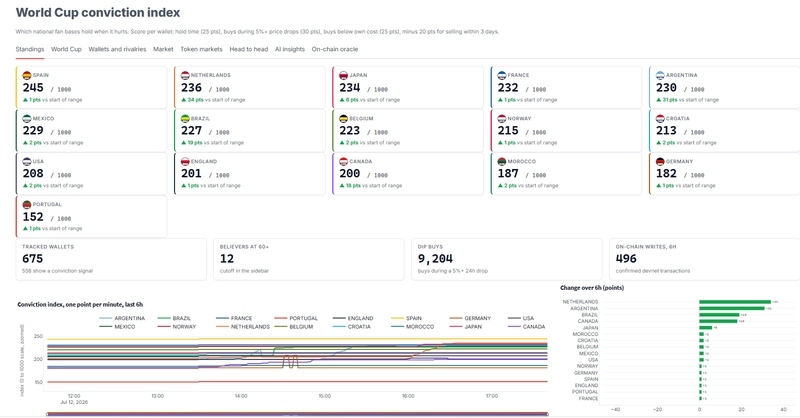This screenshot has width=800, height=418.
Task: Click the Netherlands flag icon
Action: click(x=185, y=75)
